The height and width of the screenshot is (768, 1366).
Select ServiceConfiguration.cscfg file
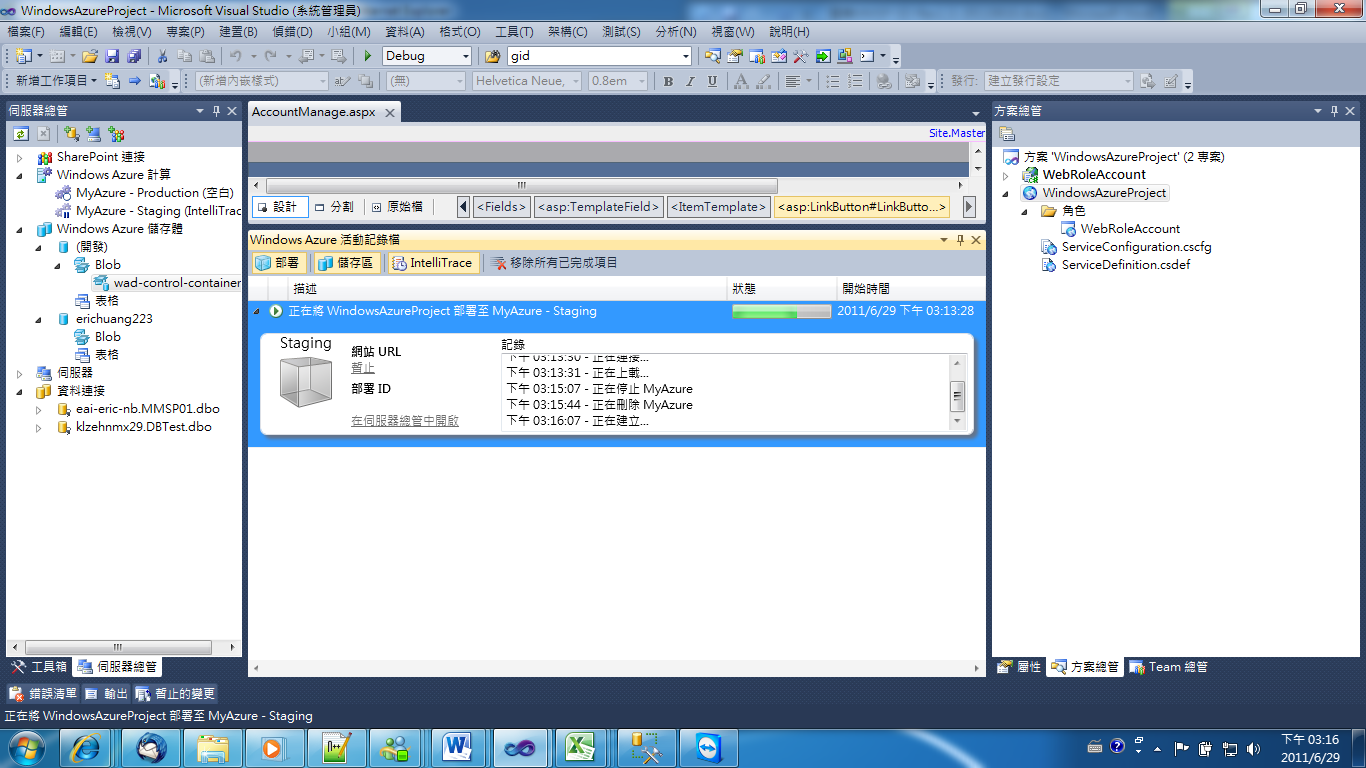pyautogui.click(x=1136, y=247)
